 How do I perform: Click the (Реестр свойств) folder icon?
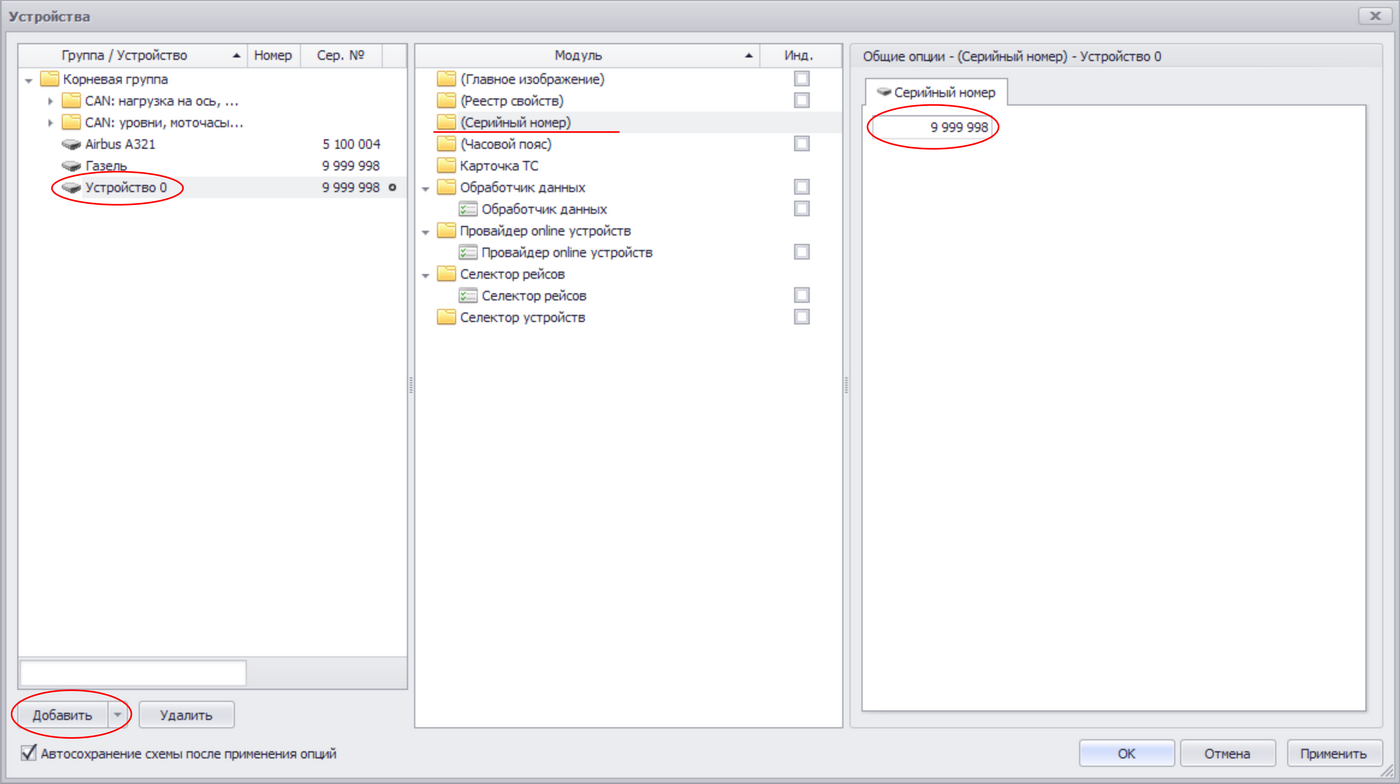click(447, 101)
